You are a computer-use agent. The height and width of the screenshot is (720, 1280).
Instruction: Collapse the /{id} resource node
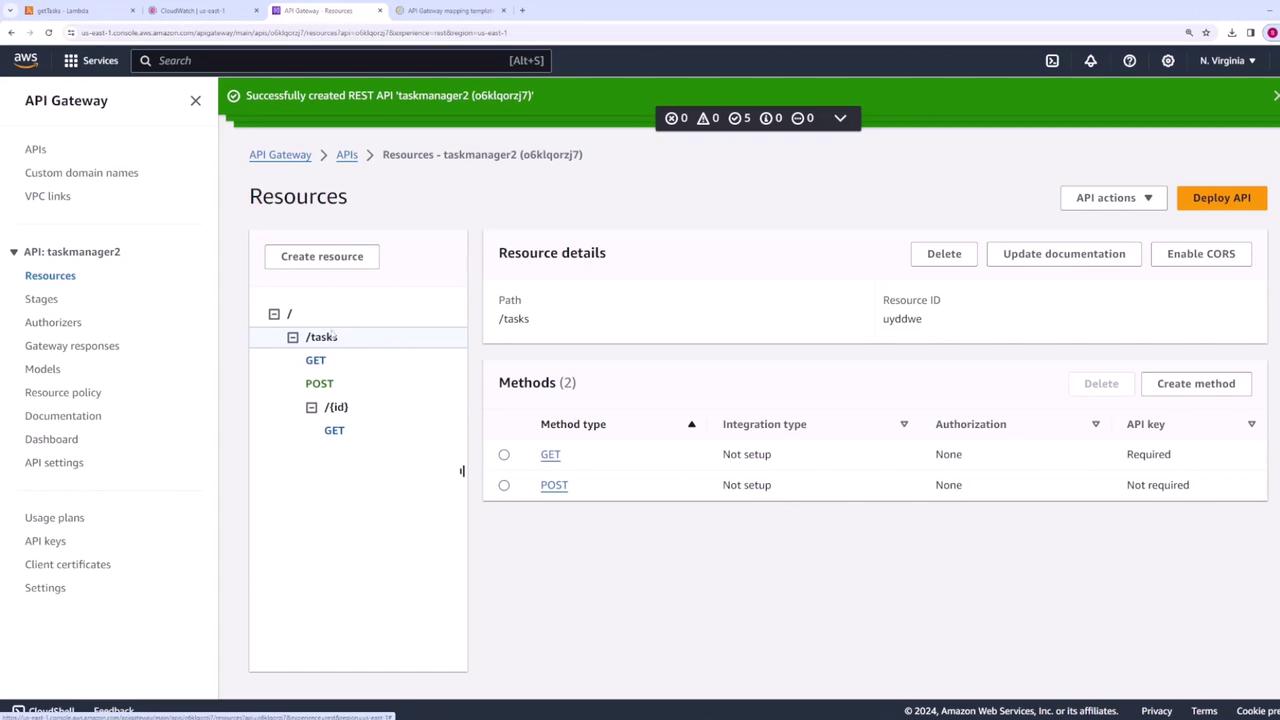click(312, 407)
